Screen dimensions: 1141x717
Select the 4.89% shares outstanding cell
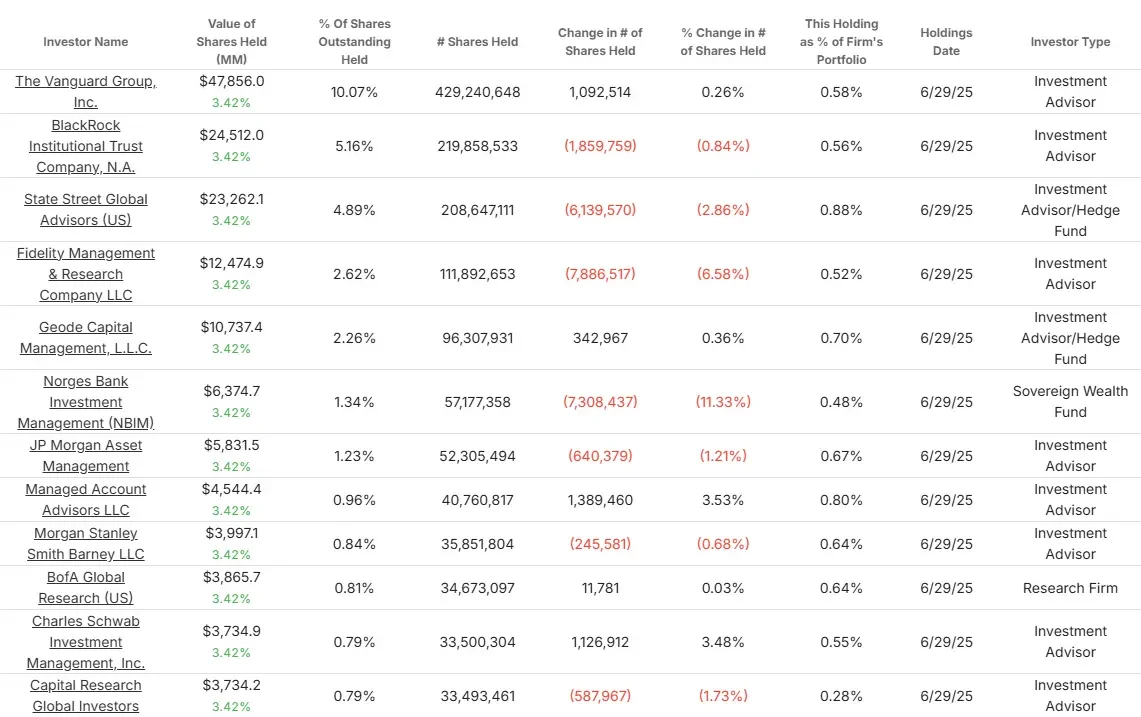354,210
